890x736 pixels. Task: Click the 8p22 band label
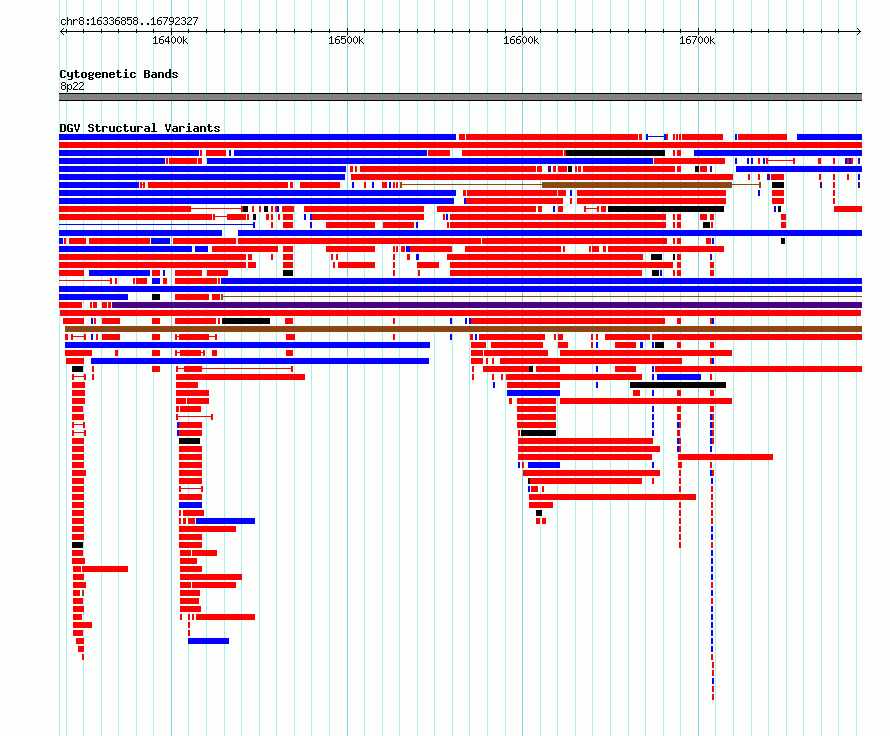[x=72, y=86]
